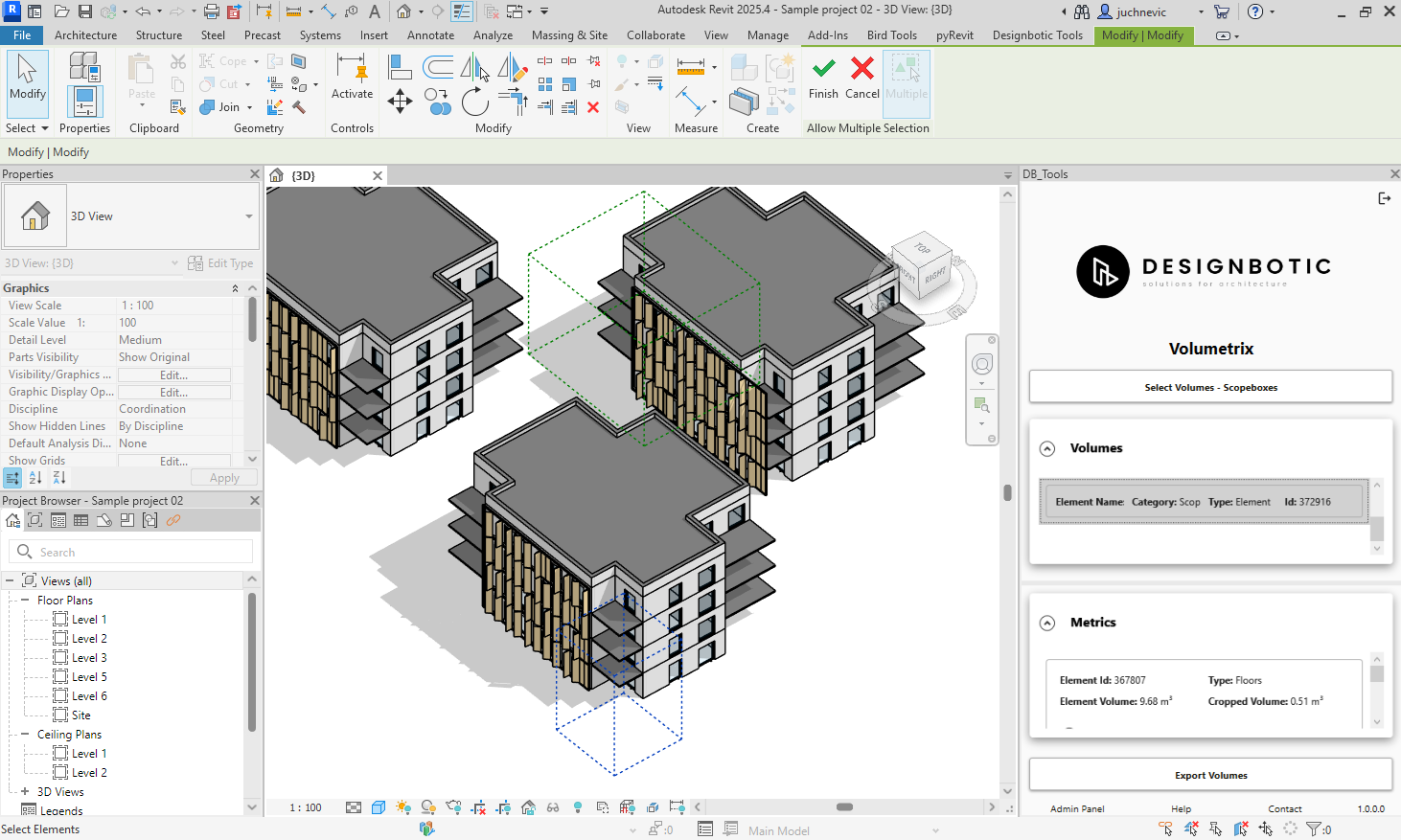The width and height of the screenshot is (1401, 840).
Task: Switch to the Architecture ribbon tab
Action: pyautogui.click(x=85, y=35)
